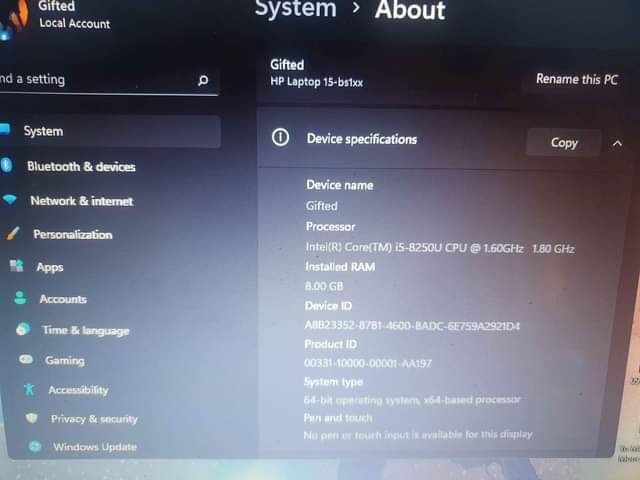Click the Time & language globe icon
The width and height of the screenshot is (640, 480).
click(x=23, y=329)
